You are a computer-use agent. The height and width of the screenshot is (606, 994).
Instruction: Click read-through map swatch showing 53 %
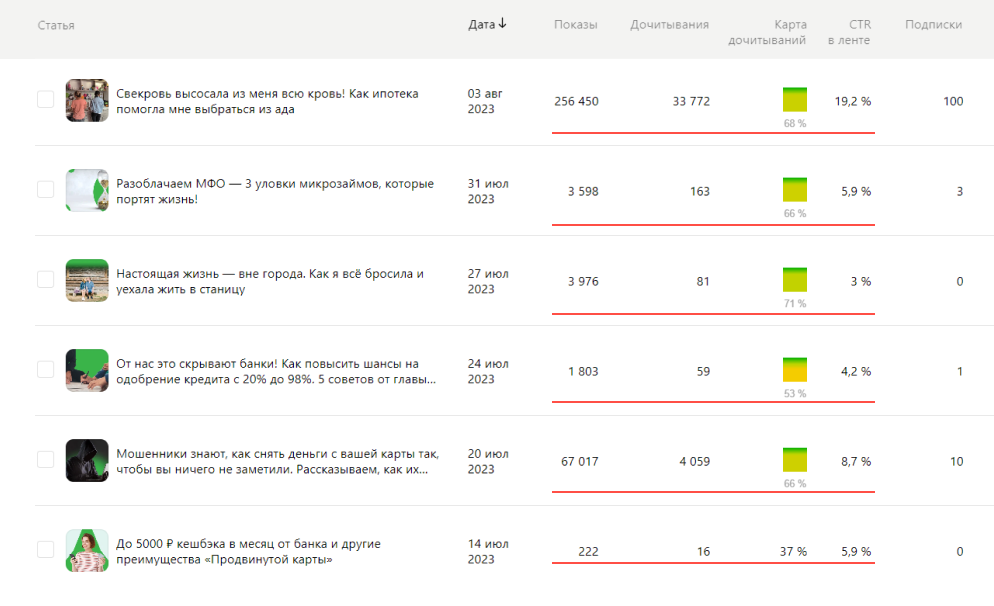tap(794, 370)
